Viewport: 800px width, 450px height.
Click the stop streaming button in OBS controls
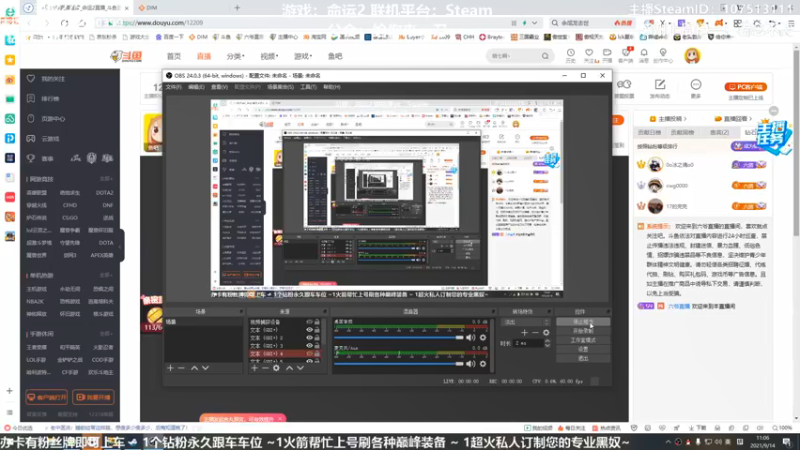click(583, 322)
